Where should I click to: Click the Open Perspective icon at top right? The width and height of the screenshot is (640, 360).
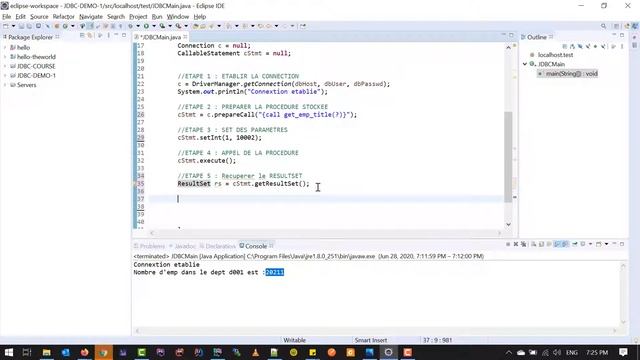point(617,26)
